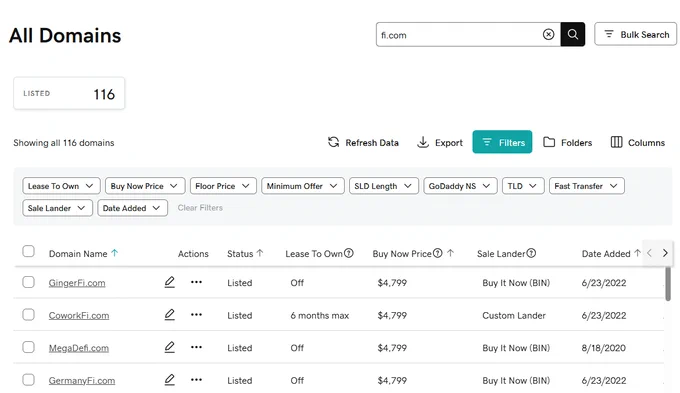This screenshot has width=680, height=393.
Task: Expand the SLD Length filter
Action: point(384,186)
